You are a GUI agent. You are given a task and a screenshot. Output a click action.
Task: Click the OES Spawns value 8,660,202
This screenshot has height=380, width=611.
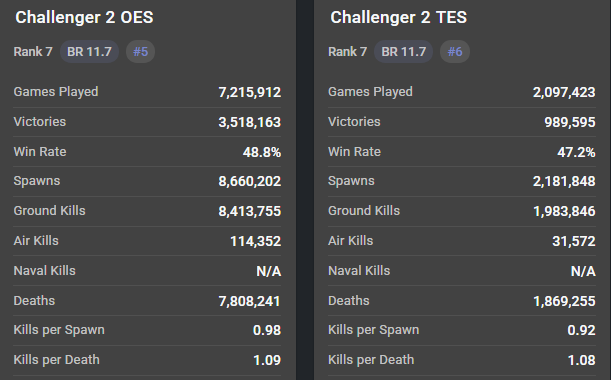[x=249, y=182]
